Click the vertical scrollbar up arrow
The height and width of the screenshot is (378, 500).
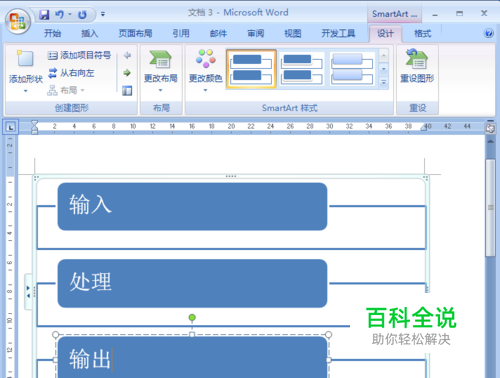[x=490, y=142]
